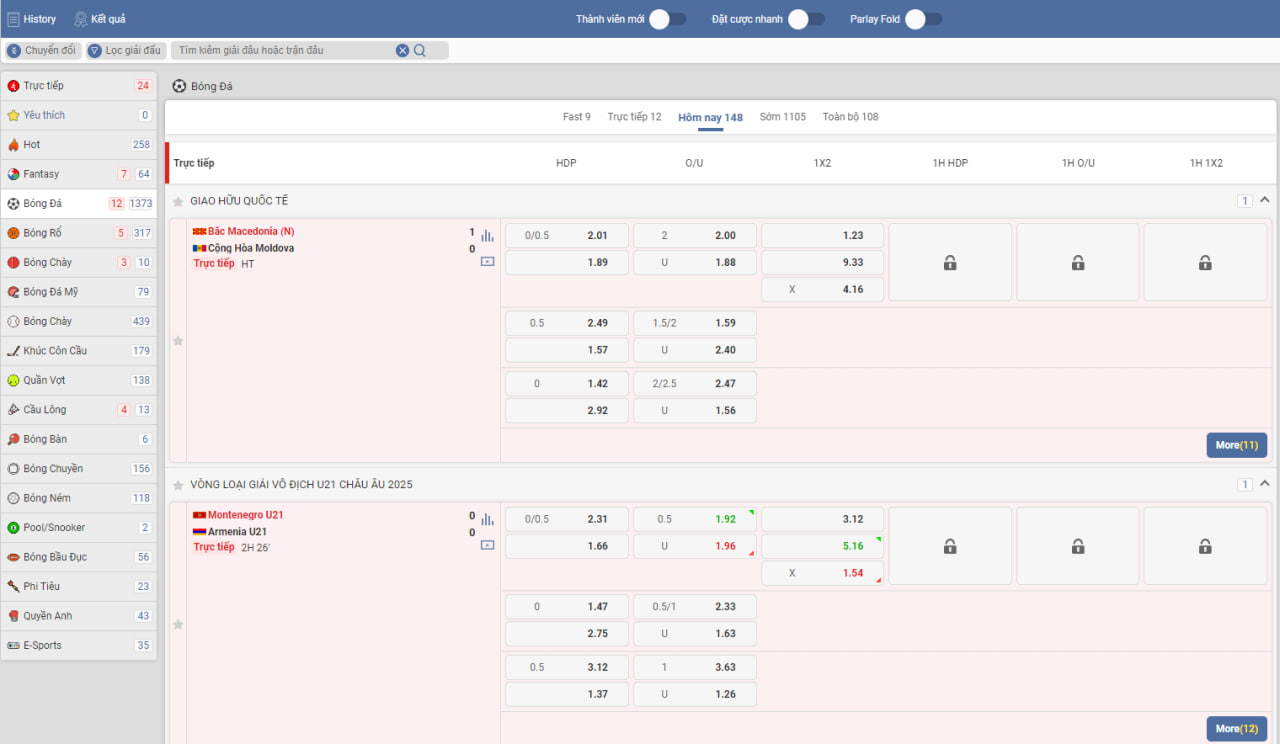The width and height of the screenshot is (1280, 744).
Task: Click the magnifier search icon
Action: 420,50
